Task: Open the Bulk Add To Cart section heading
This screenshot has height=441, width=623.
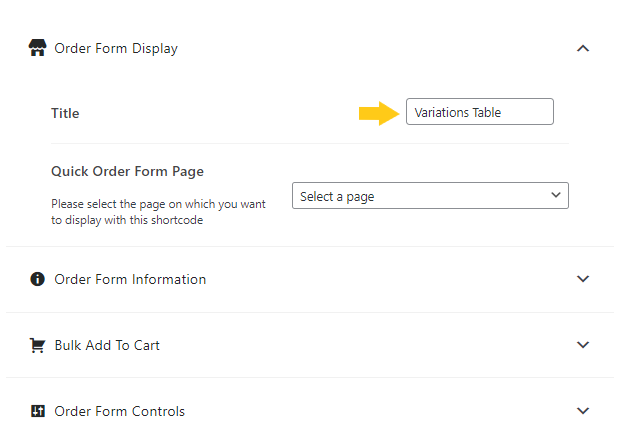Action: pyautogui.click(x=107, y=345)
